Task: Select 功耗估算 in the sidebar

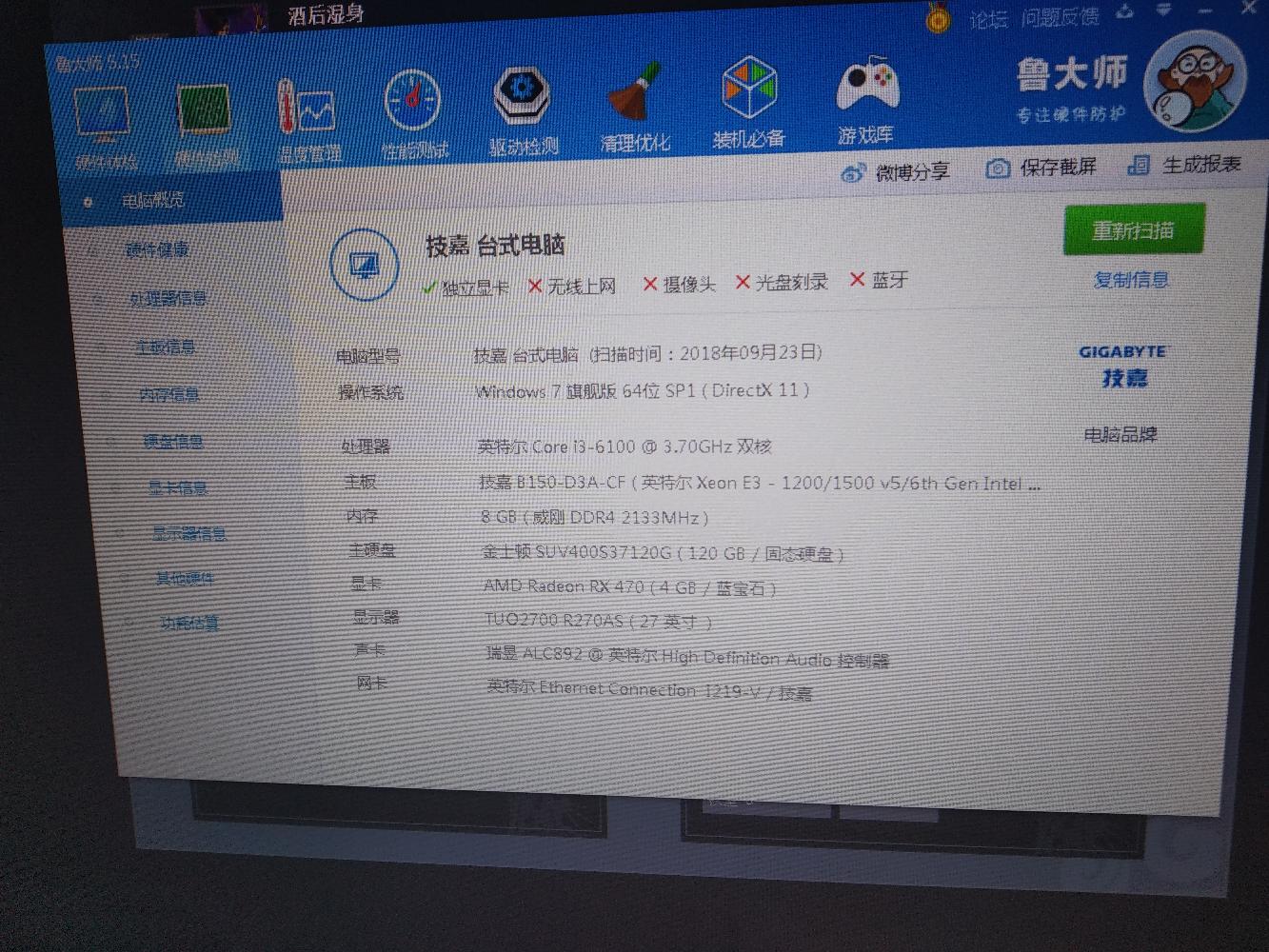Action: click(x=188, y=625)
